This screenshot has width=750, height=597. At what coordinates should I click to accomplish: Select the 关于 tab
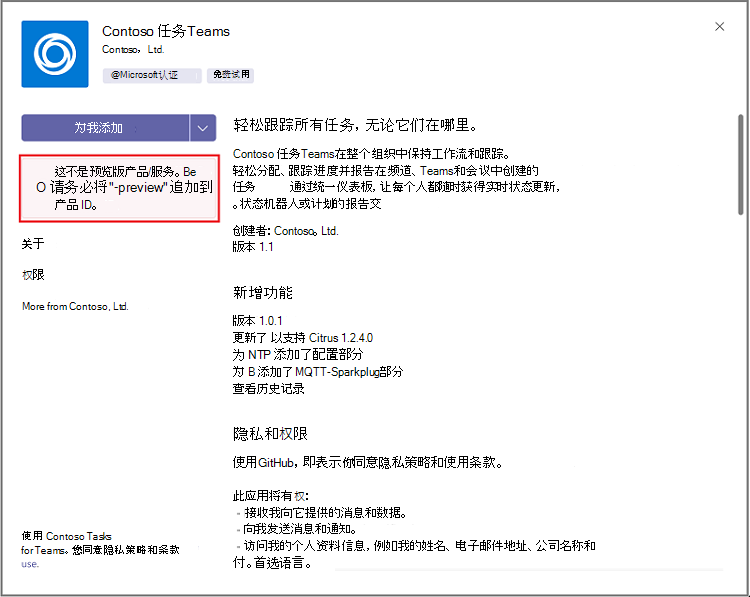(33, 243)
